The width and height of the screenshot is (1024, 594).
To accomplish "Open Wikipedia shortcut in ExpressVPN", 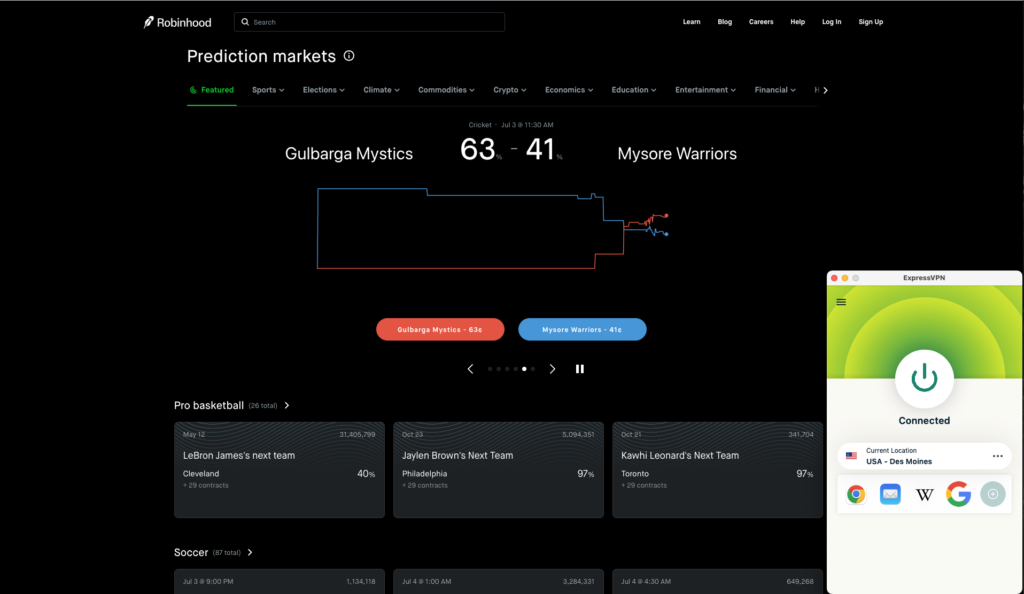I will 924,494.
